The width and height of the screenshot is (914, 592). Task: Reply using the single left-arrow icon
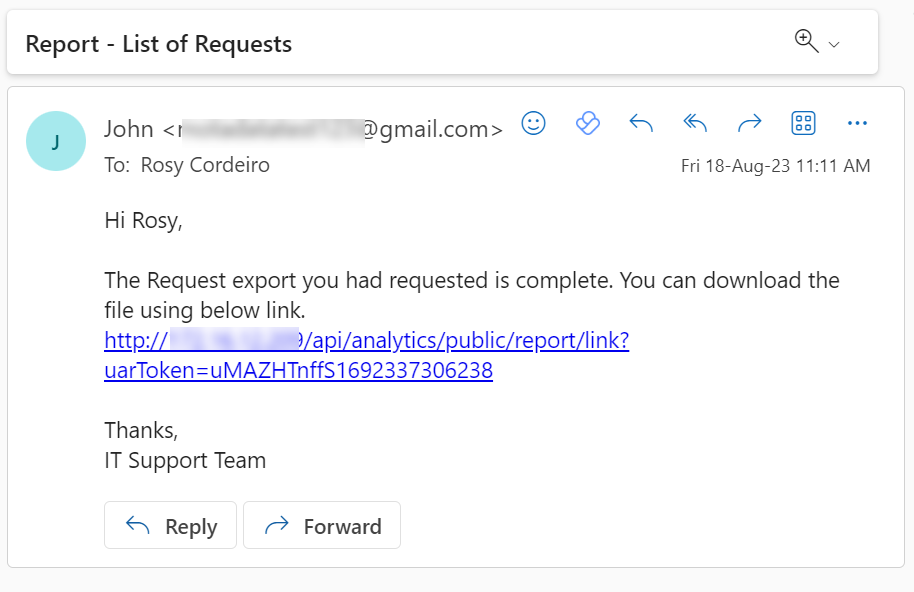coord(640,123)
